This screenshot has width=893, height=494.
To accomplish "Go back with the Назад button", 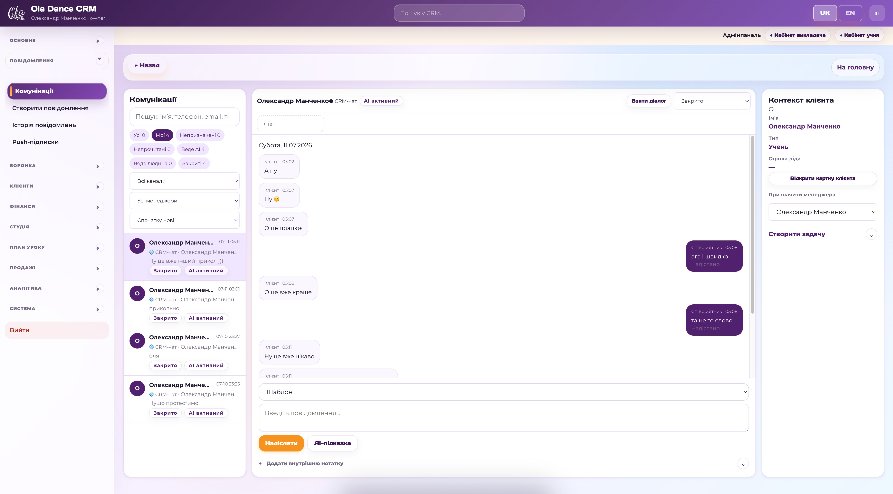I will point(147,66).
